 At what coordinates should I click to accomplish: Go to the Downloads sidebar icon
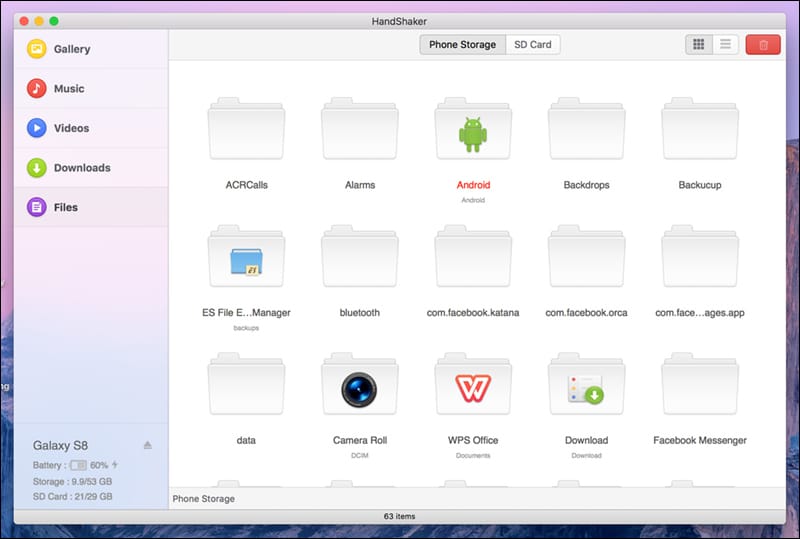[x=37, y=167]
